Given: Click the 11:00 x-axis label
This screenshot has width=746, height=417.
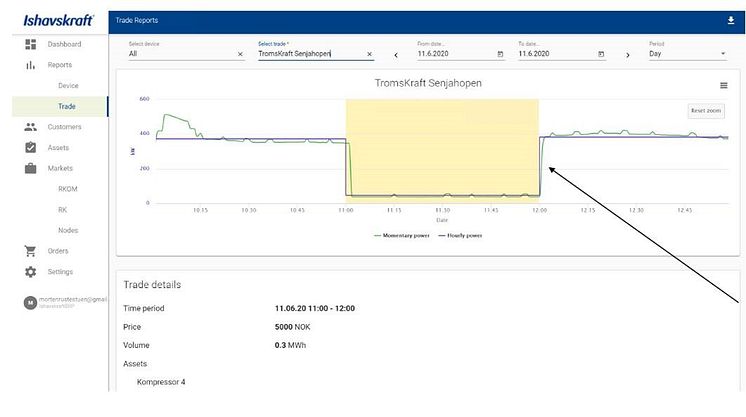Looking at the screenshot, I should click(x=346, y=210).
